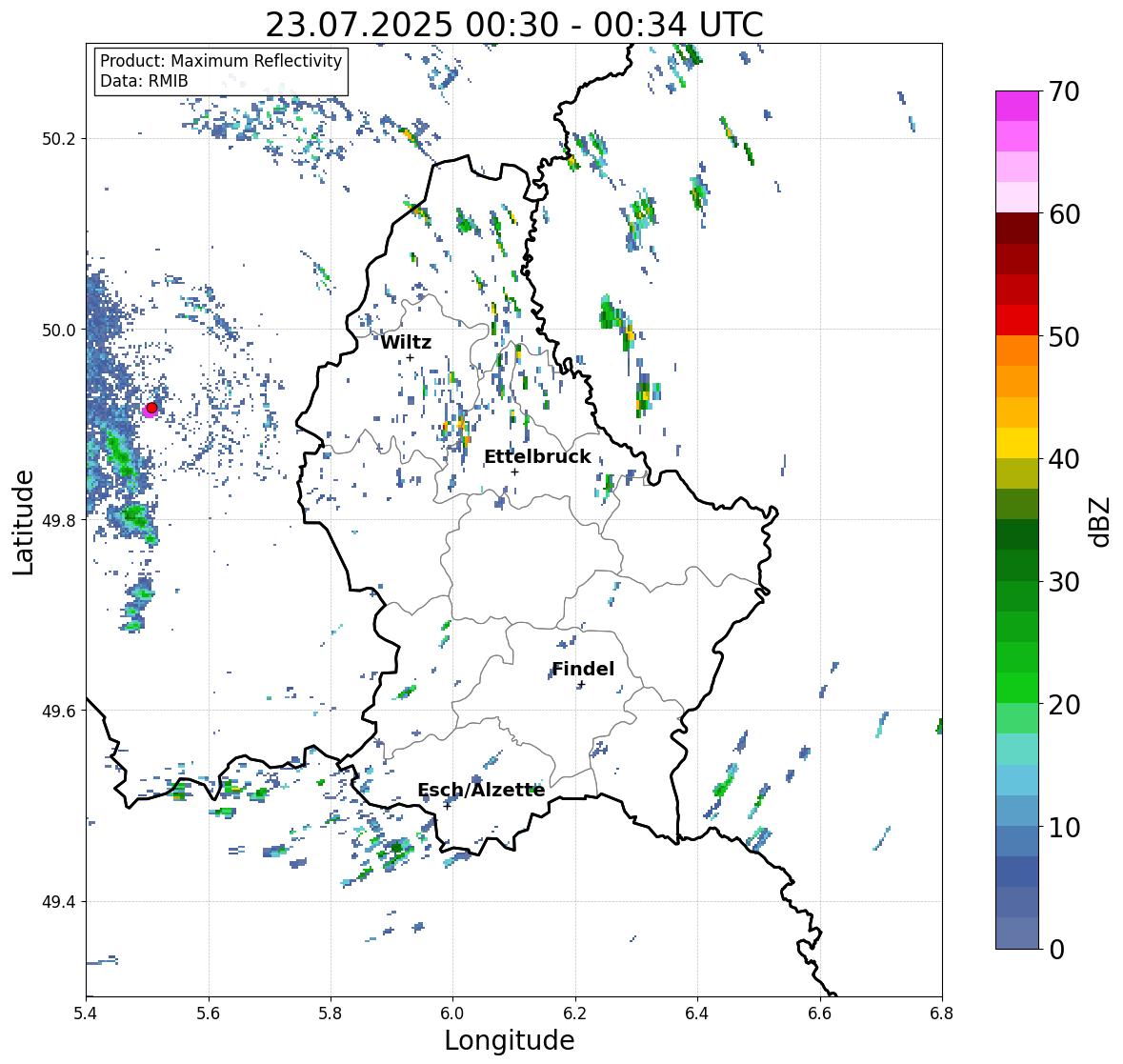Click longitude tick label 6.2

pyautogui.click(x=575, y=1014)
